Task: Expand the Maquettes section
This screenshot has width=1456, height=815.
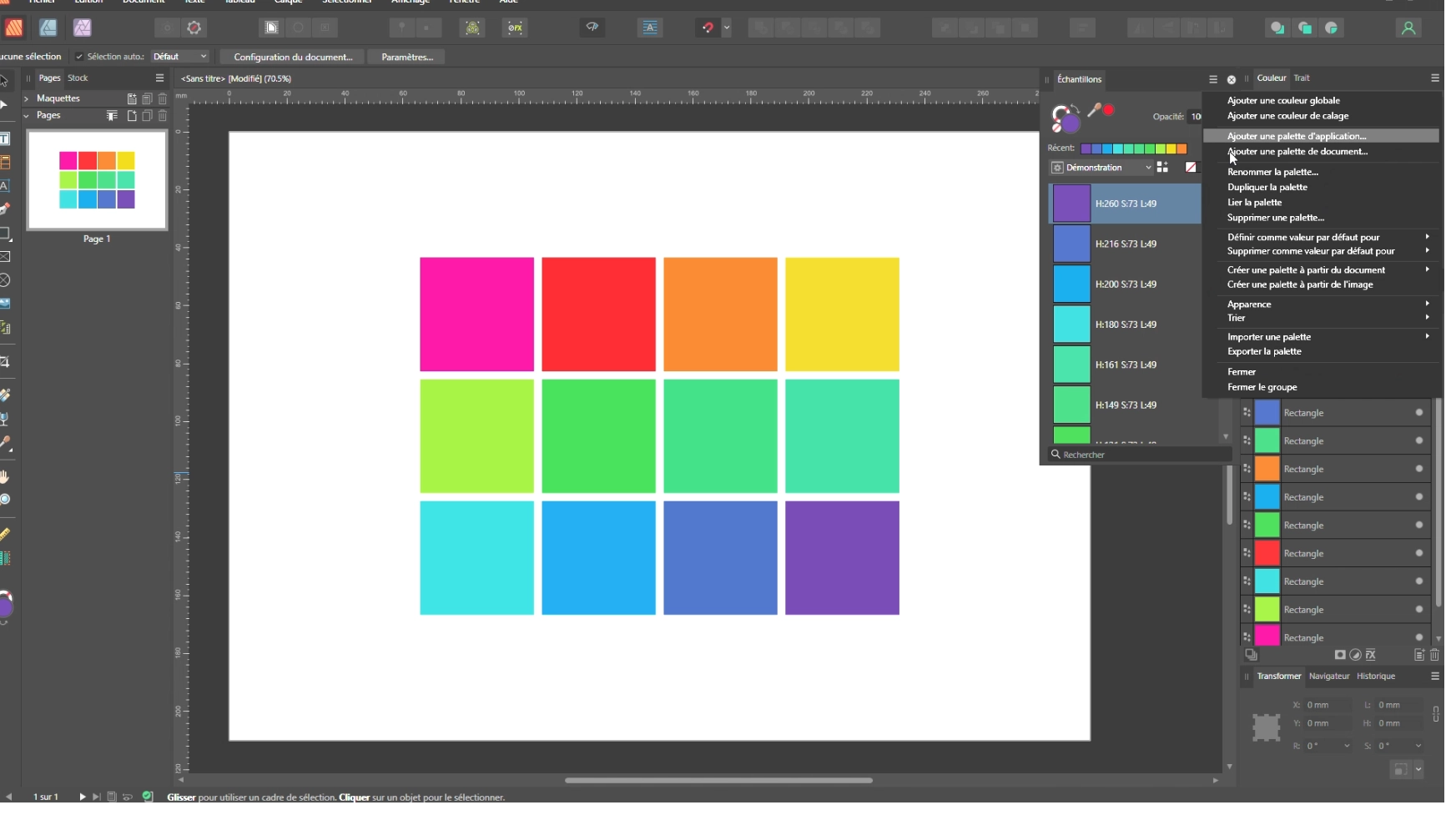Action: [26, 98]
